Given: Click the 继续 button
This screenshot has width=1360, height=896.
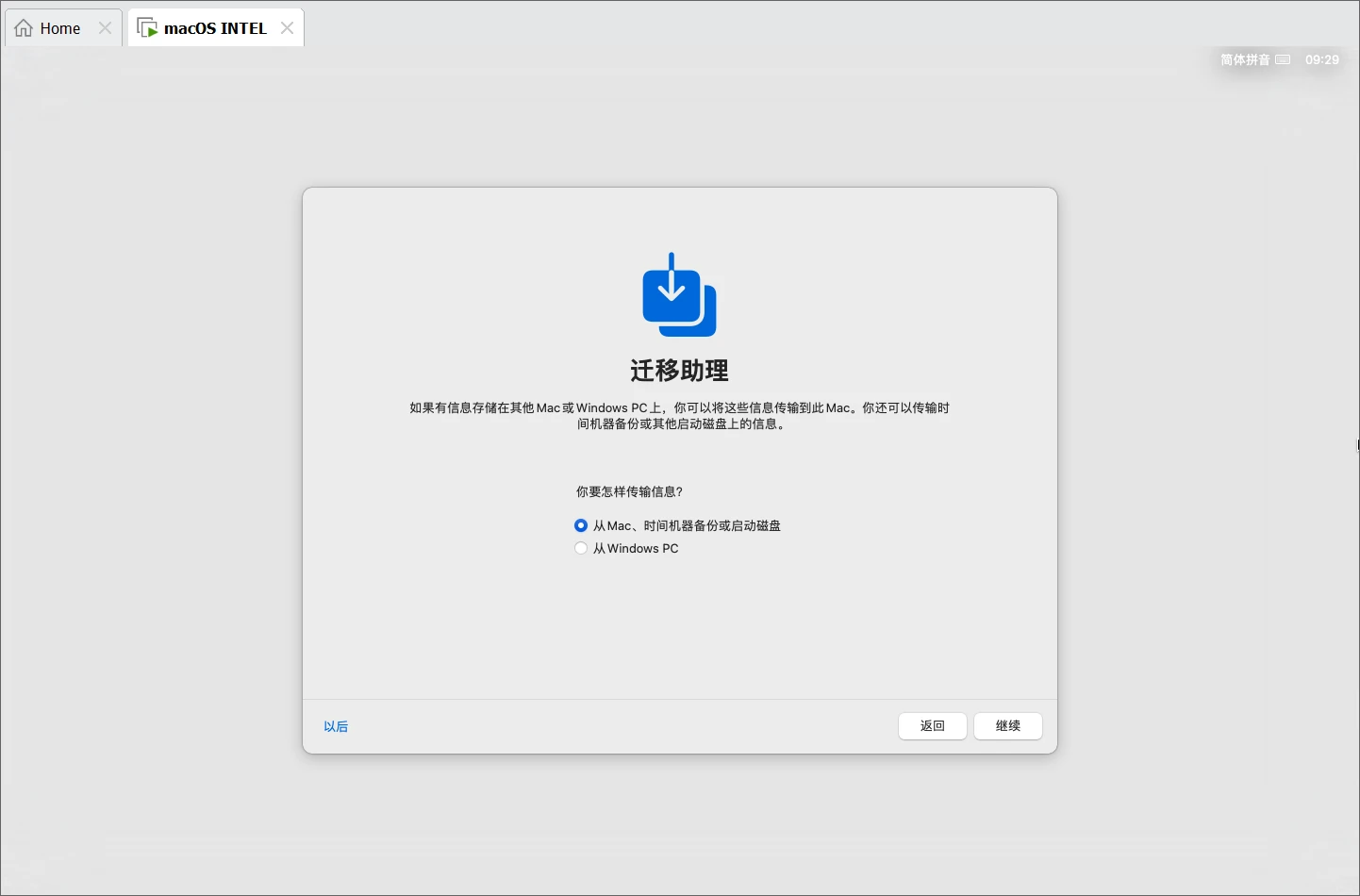Looking at the screenshot, I should (x=1008, y=726).
